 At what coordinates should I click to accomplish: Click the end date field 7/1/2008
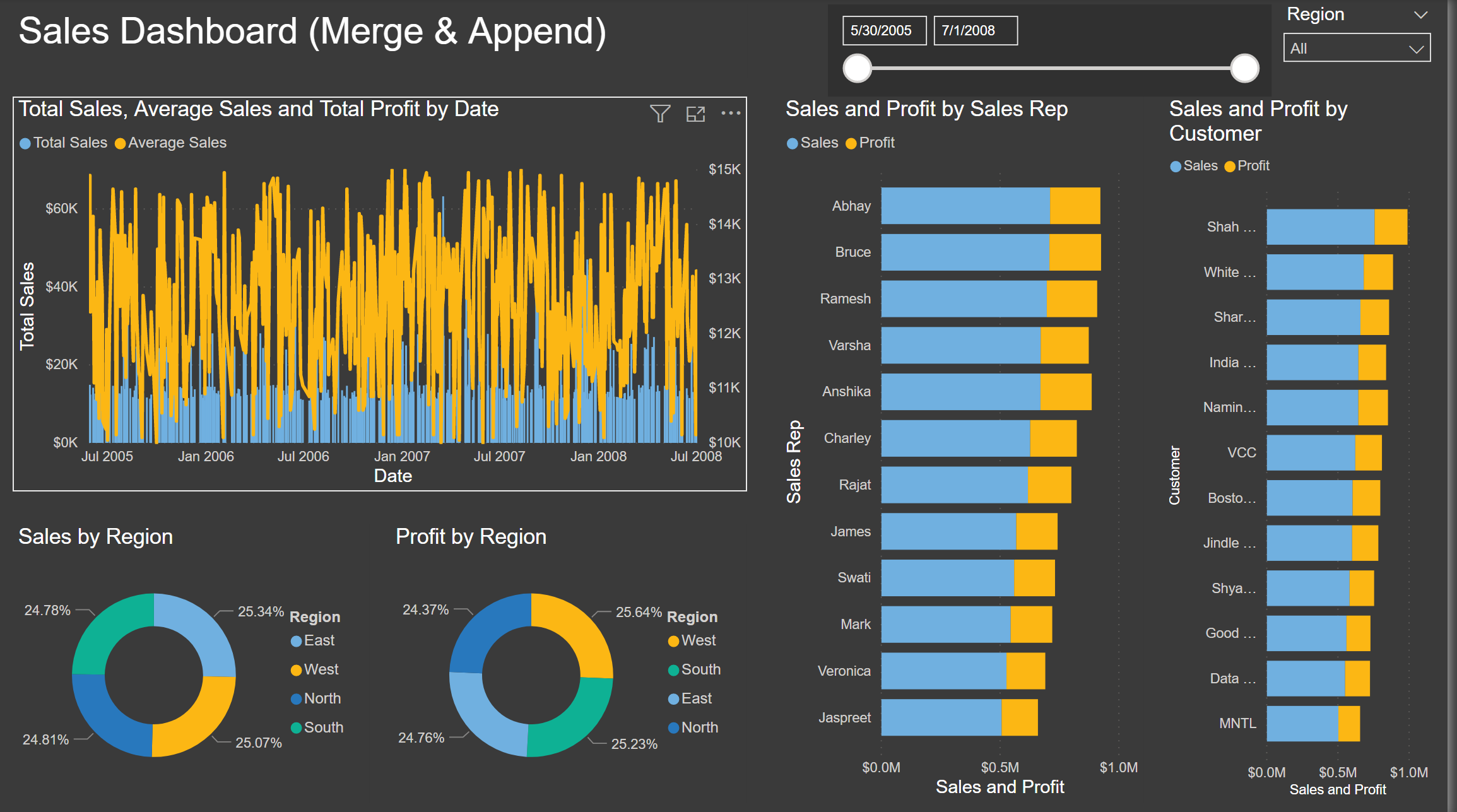[x=975, y=30]
